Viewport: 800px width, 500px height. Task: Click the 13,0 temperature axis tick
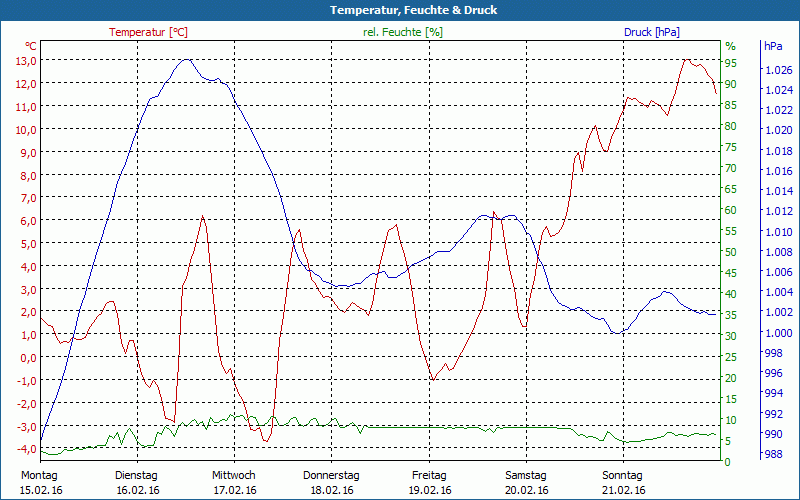(26, 60)
